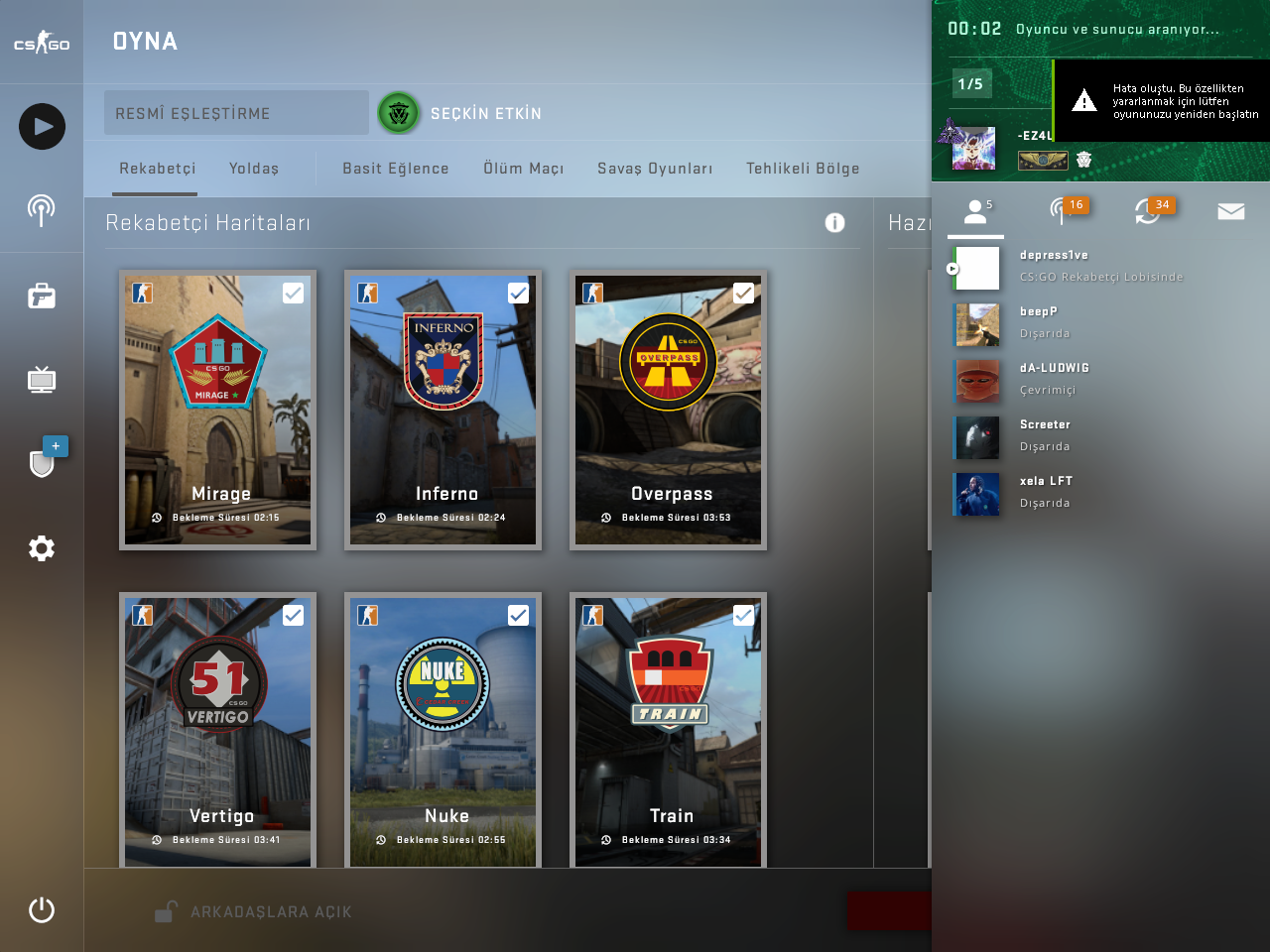Click dA-LUDWIG's avatar thumbnail
The image size is (1270, 952).
(977, 381)
